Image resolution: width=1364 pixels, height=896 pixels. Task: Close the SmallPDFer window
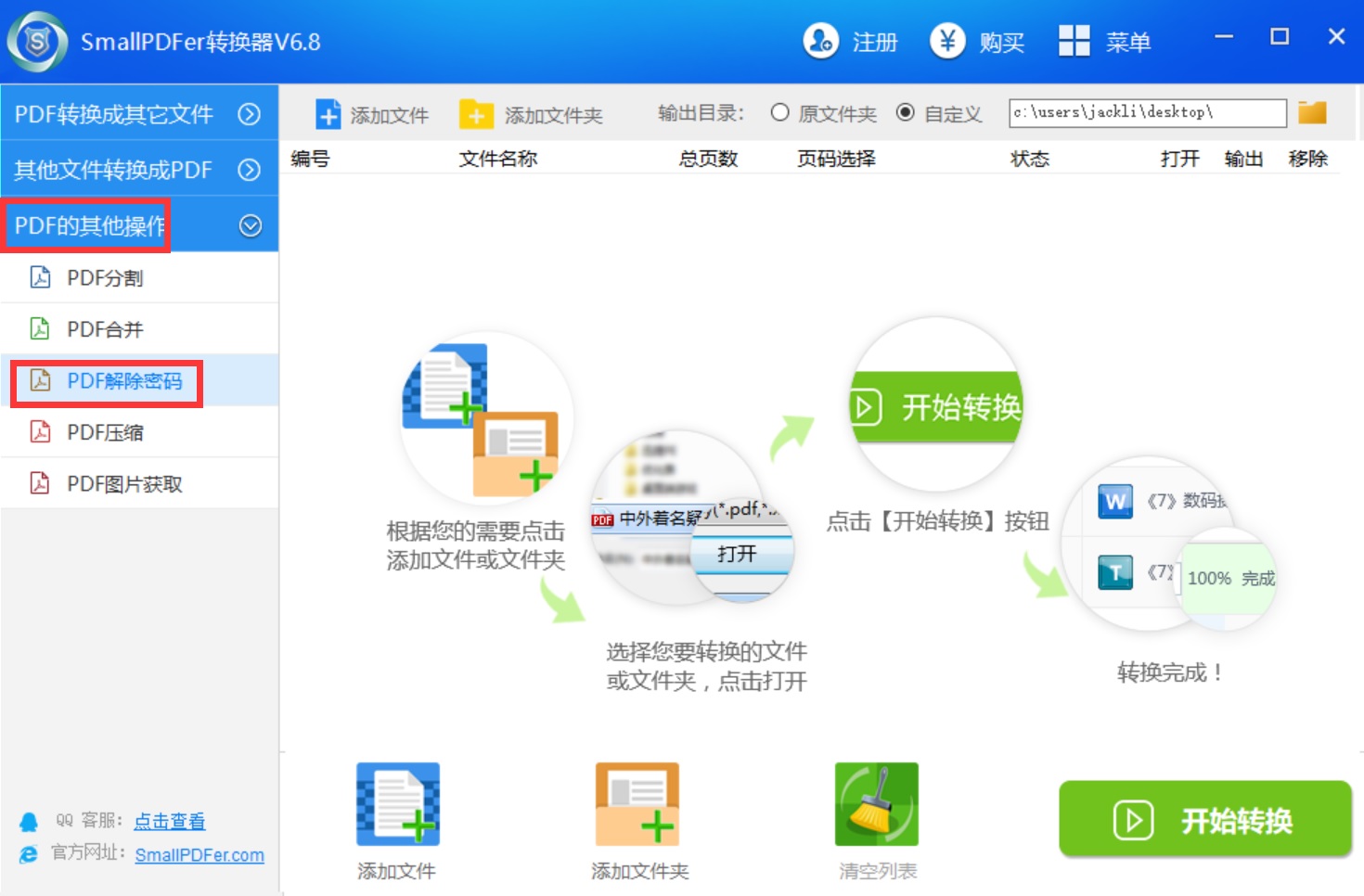(x=1336, y=37)
